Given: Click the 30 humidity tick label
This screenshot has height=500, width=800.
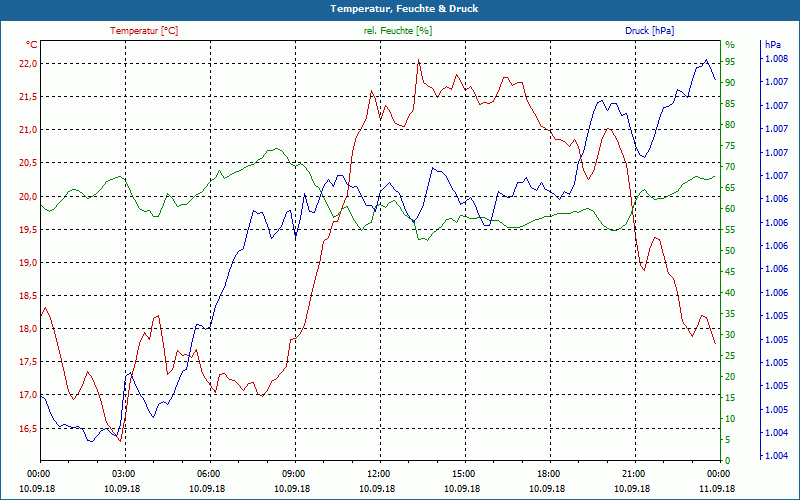Looking at the screenshot, I should point(730,335).
